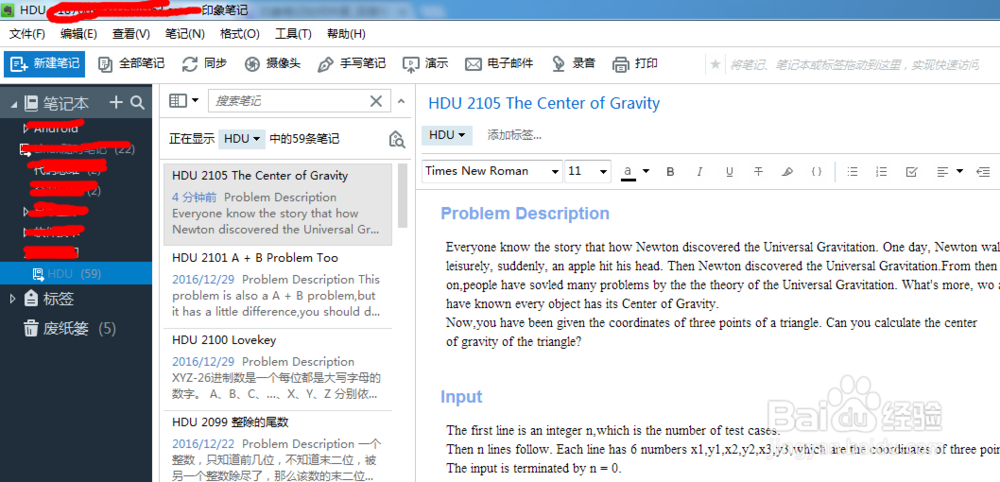This screenshot has width=1000, height=482.
Task: Expand the Android notebook stack
Action: (x=26, y=128)
